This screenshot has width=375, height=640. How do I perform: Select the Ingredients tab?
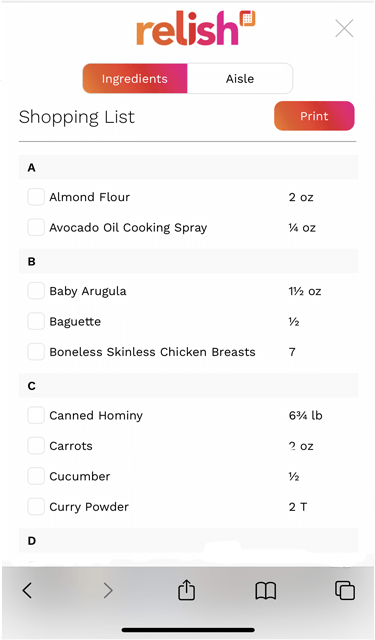pos(135,78)
